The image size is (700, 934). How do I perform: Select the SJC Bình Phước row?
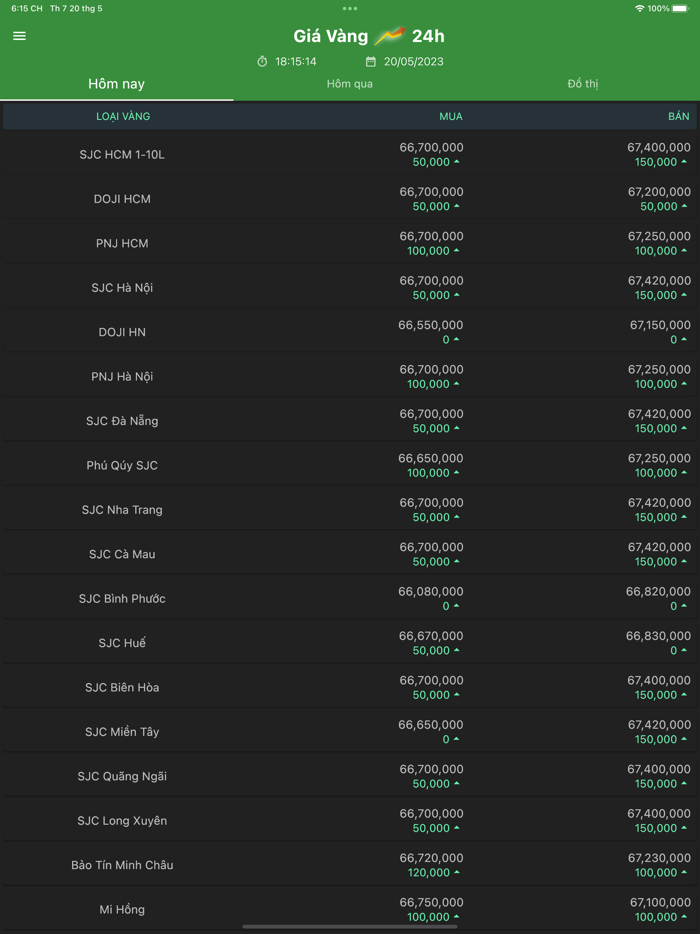[x=350, y=598]
